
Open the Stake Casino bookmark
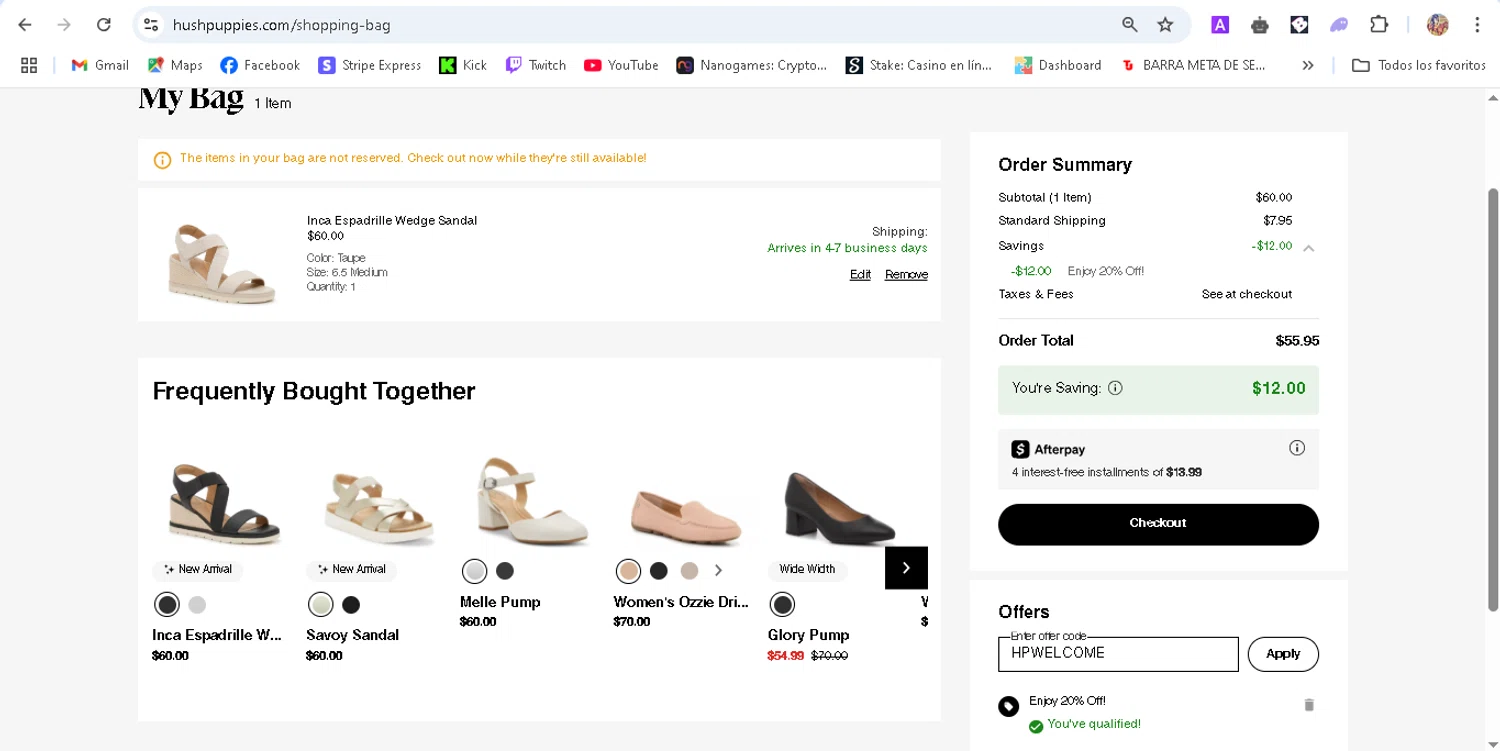tap(919, 65)
